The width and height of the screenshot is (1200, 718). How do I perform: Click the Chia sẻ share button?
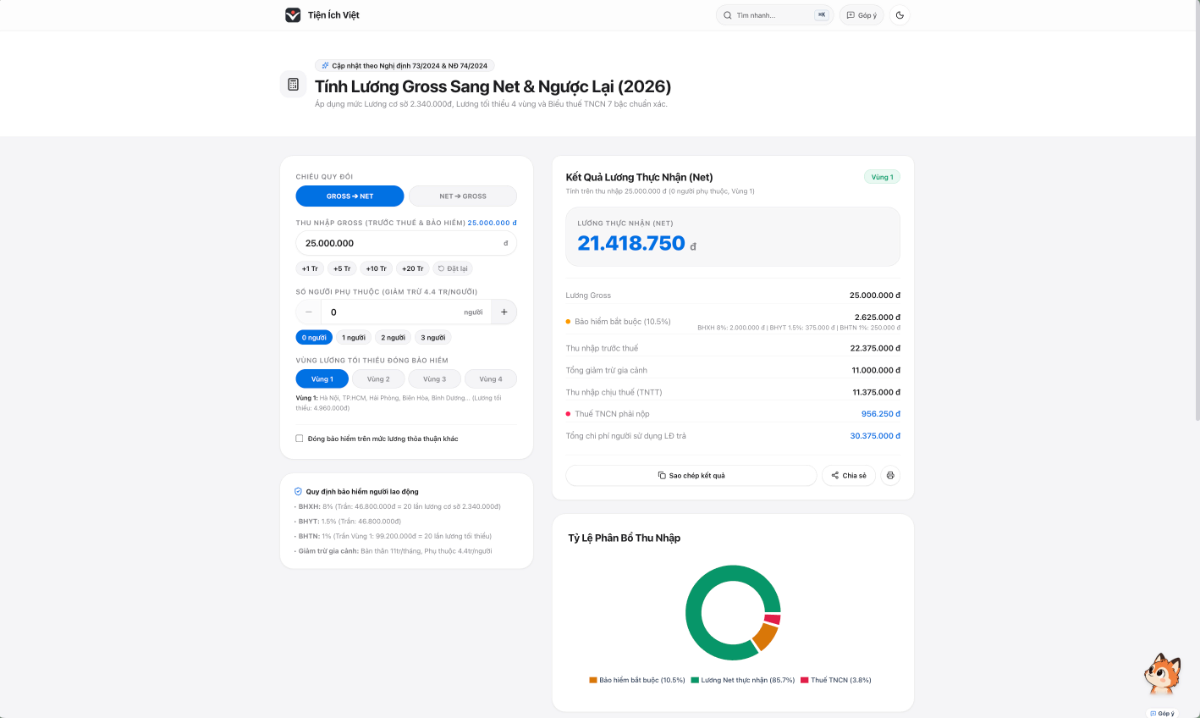pyautogui.click(x=849, y=475)
